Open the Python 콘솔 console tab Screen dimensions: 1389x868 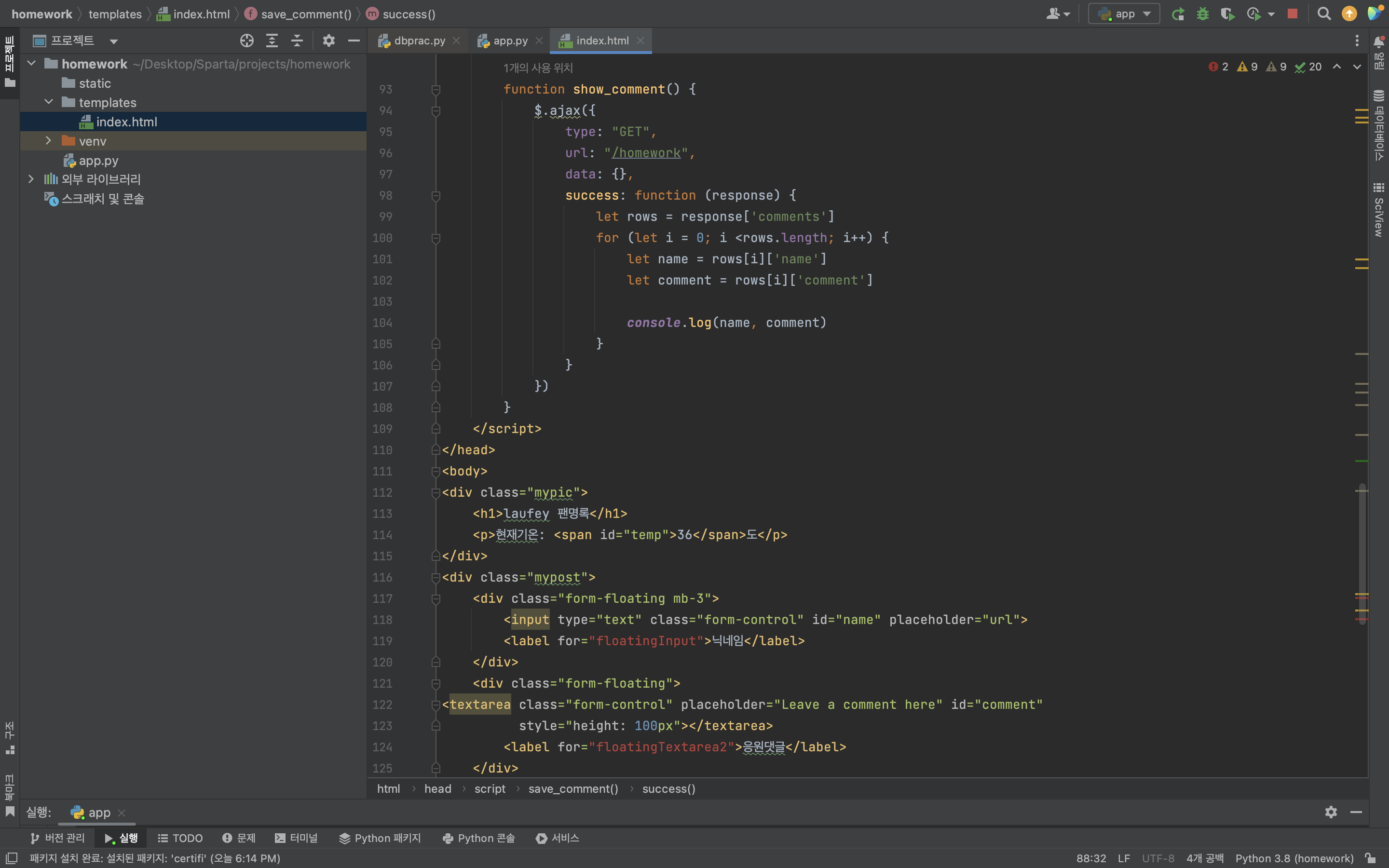click(x=479, y=838)
